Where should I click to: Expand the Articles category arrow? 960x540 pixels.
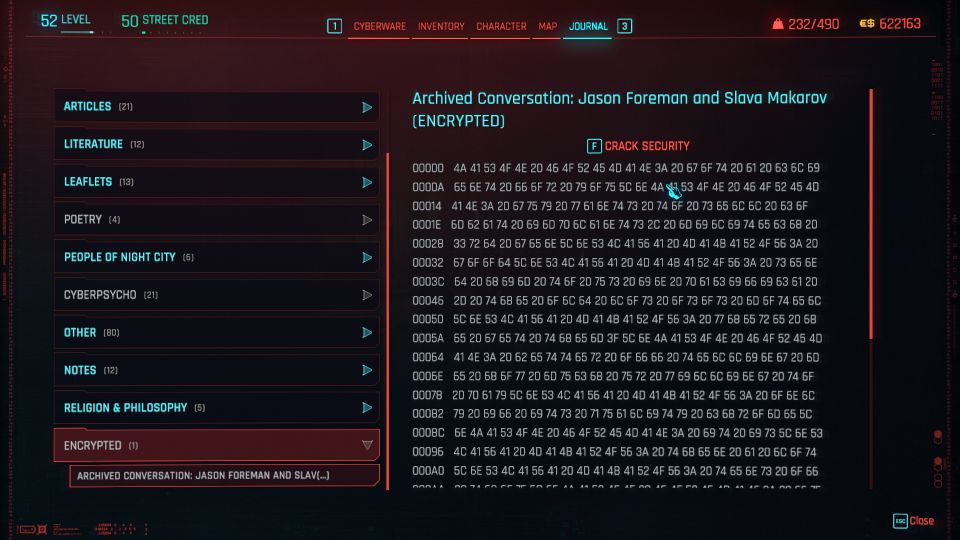[x=367, y=107]
